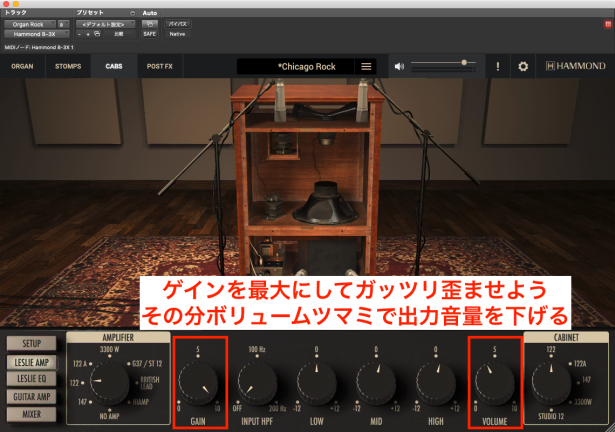Screen dimensions: 615x432
Task: Click the speaker mute icon
Action: 400,67
